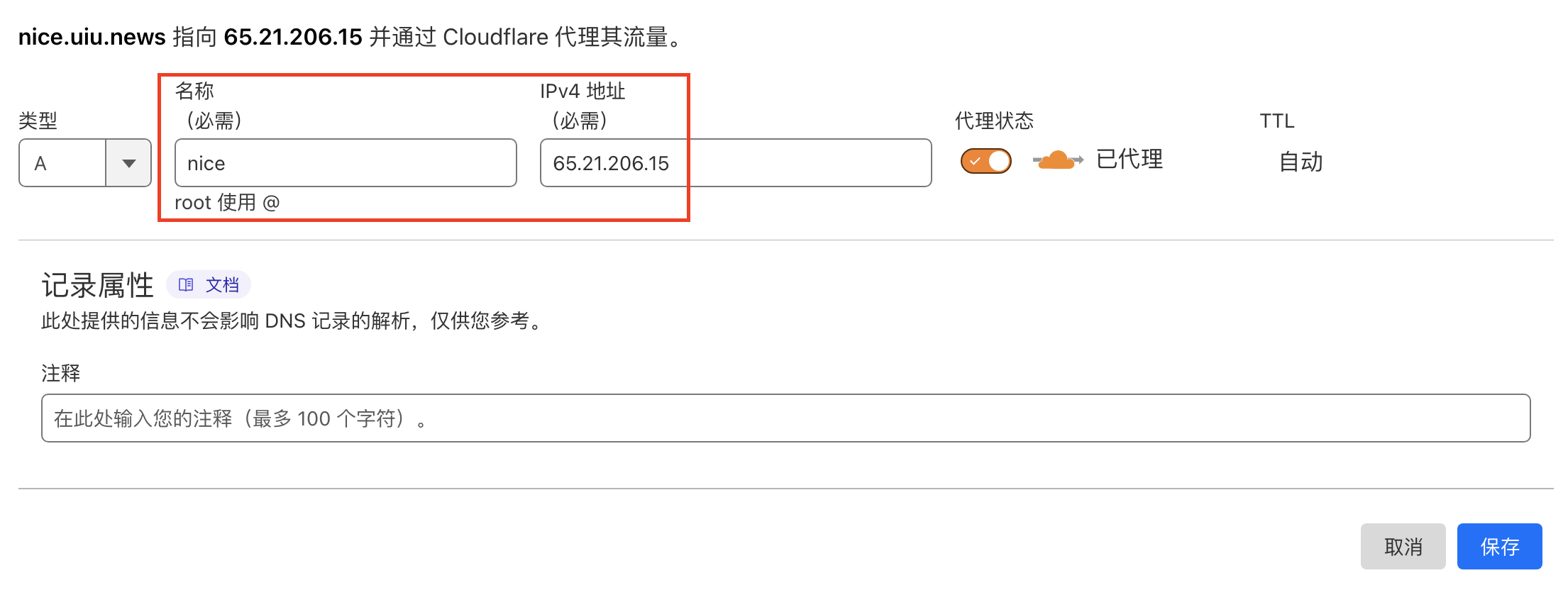1568x590 pixels.
Task: Click the 名称 input containing nice
Action: click(346, 163)
